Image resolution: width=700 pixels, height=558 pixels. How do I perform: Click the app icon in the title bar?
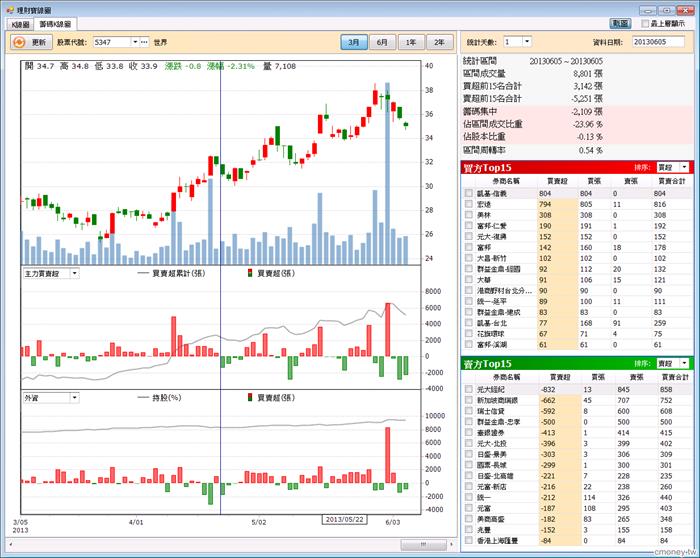click(10, 9)
